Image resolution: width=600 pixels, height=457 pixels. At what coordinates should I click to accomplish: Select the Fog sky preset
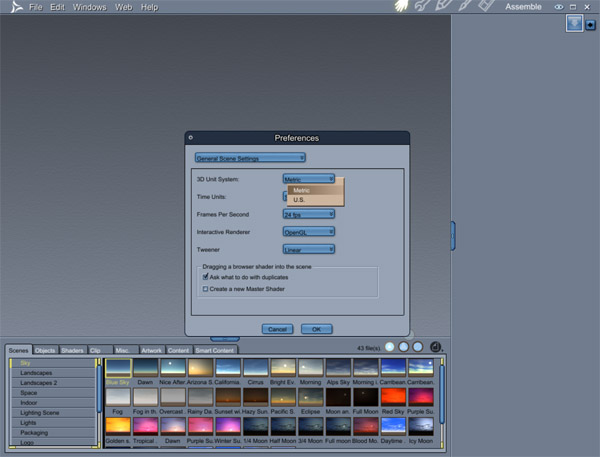(118, 397)
